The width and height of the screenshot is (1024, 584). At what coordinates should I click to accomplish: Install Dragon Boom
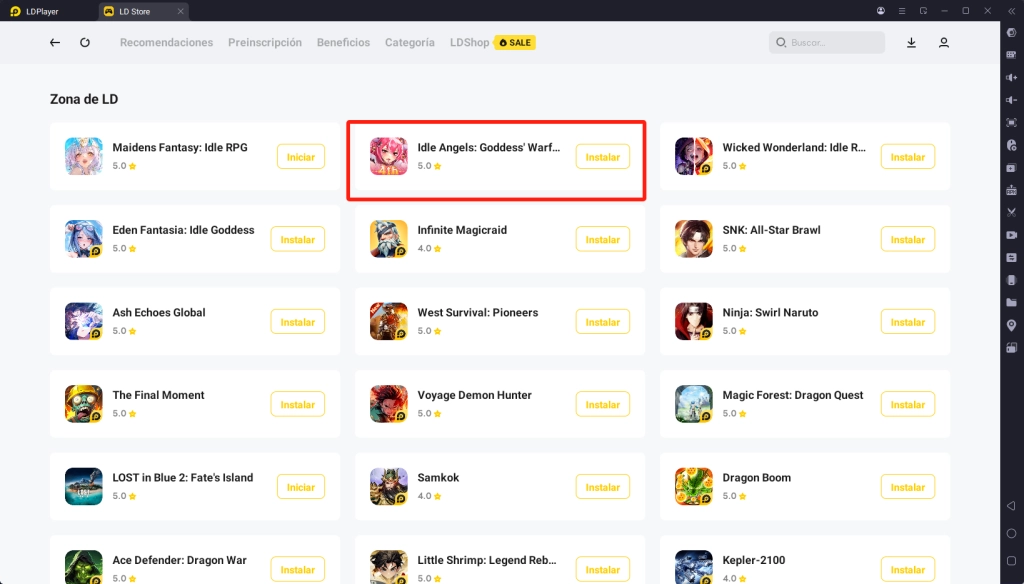[908, 487]
